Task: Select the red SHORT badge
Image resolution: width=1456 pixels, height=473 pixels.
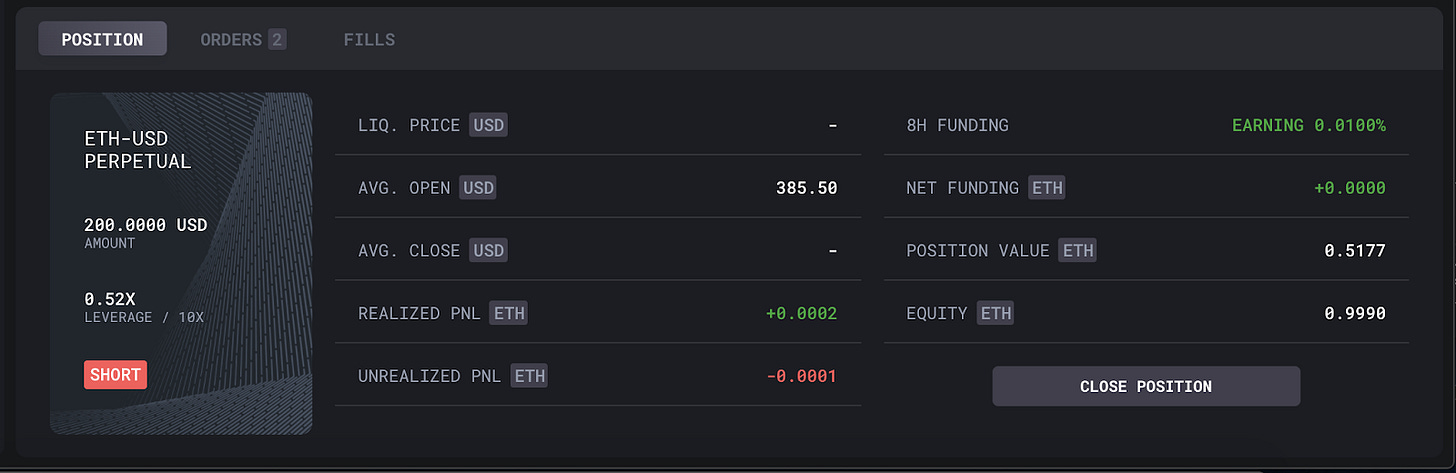Action: tap(116, 375)
